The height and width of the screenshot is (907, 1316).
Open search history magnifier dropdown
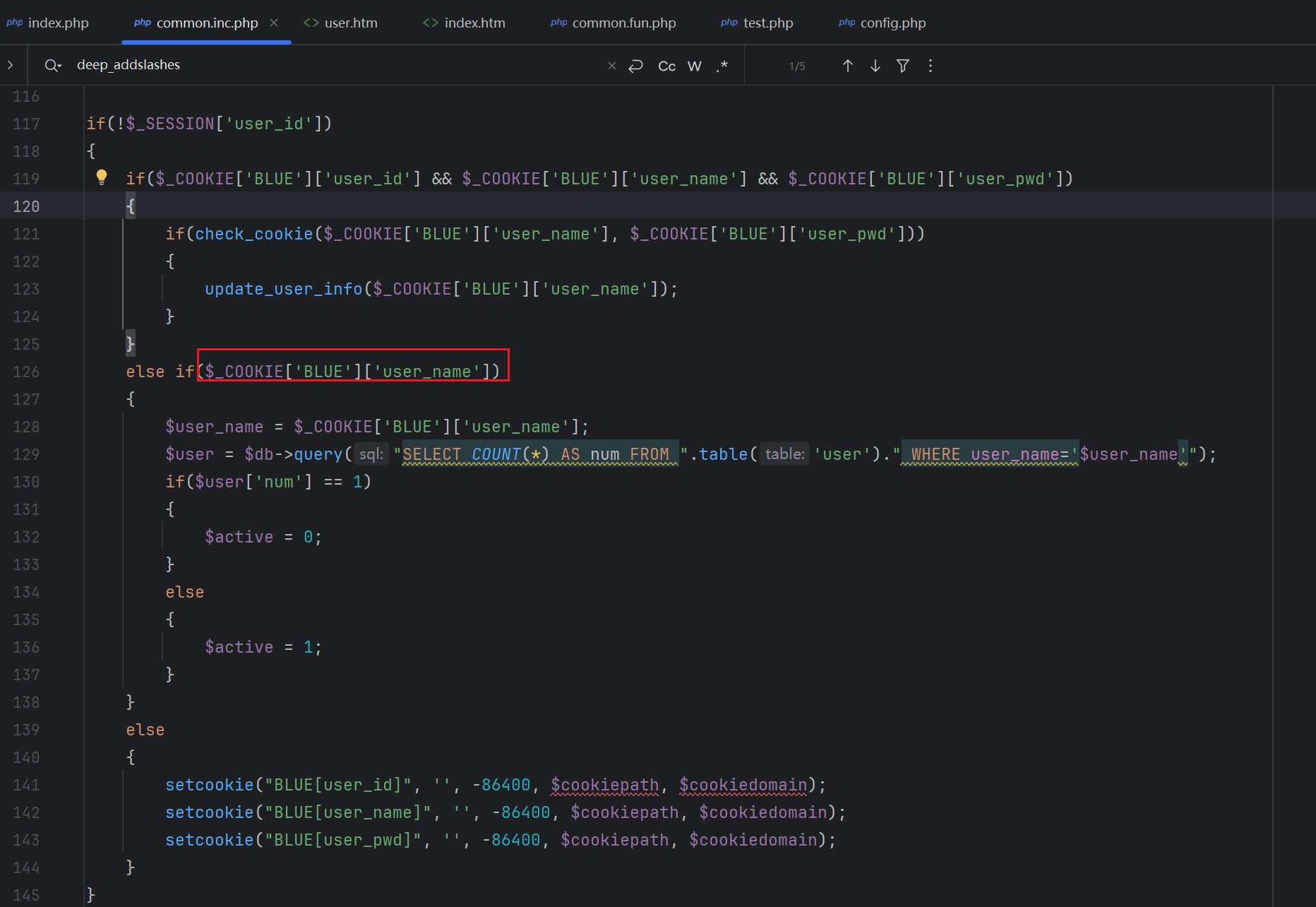tap(53, 66)
